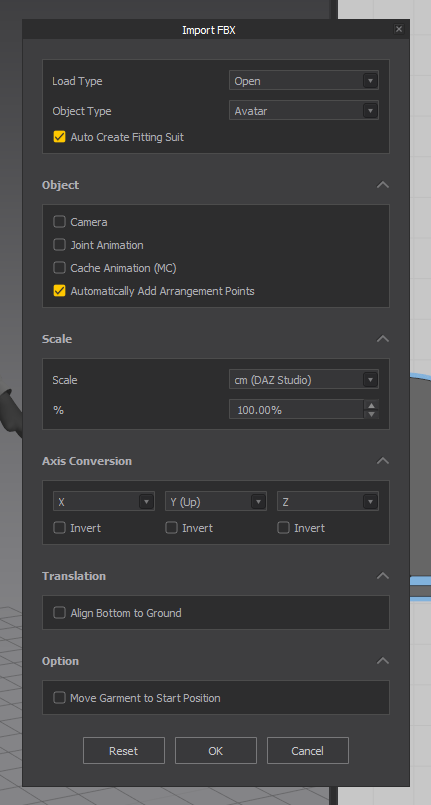Screen dimensions: 431x805
Task: Check Invert under the Y (Up) axis
Action: (x=171, y=528)
